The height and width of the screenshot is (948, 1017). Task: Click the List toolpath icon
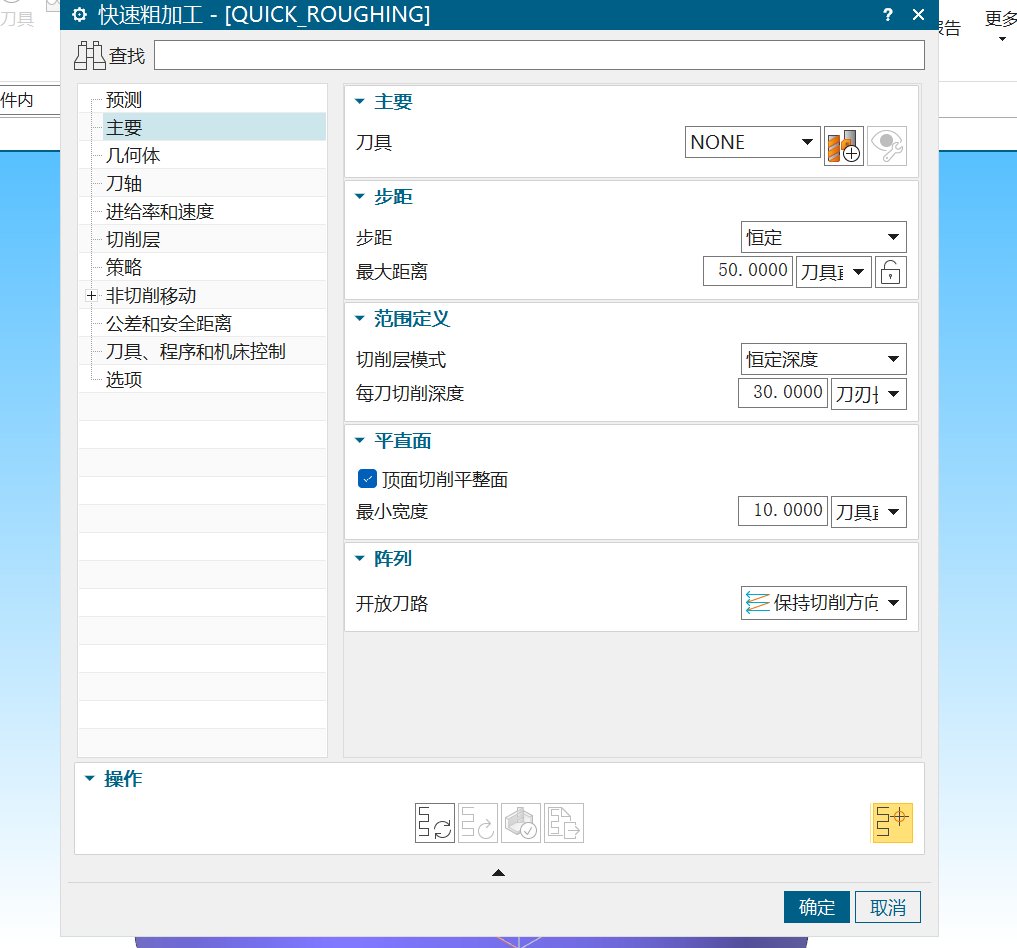pyautogui.click(x=564, y=823)
